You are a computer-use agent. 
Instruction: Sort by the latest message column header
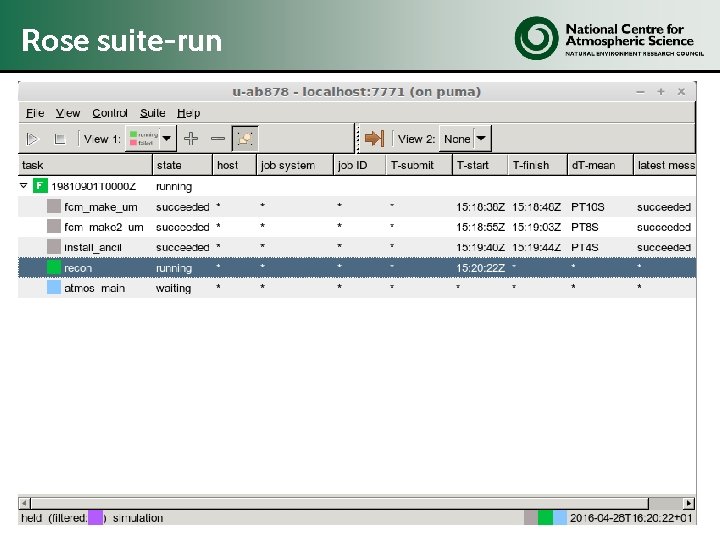coord(664,165)
